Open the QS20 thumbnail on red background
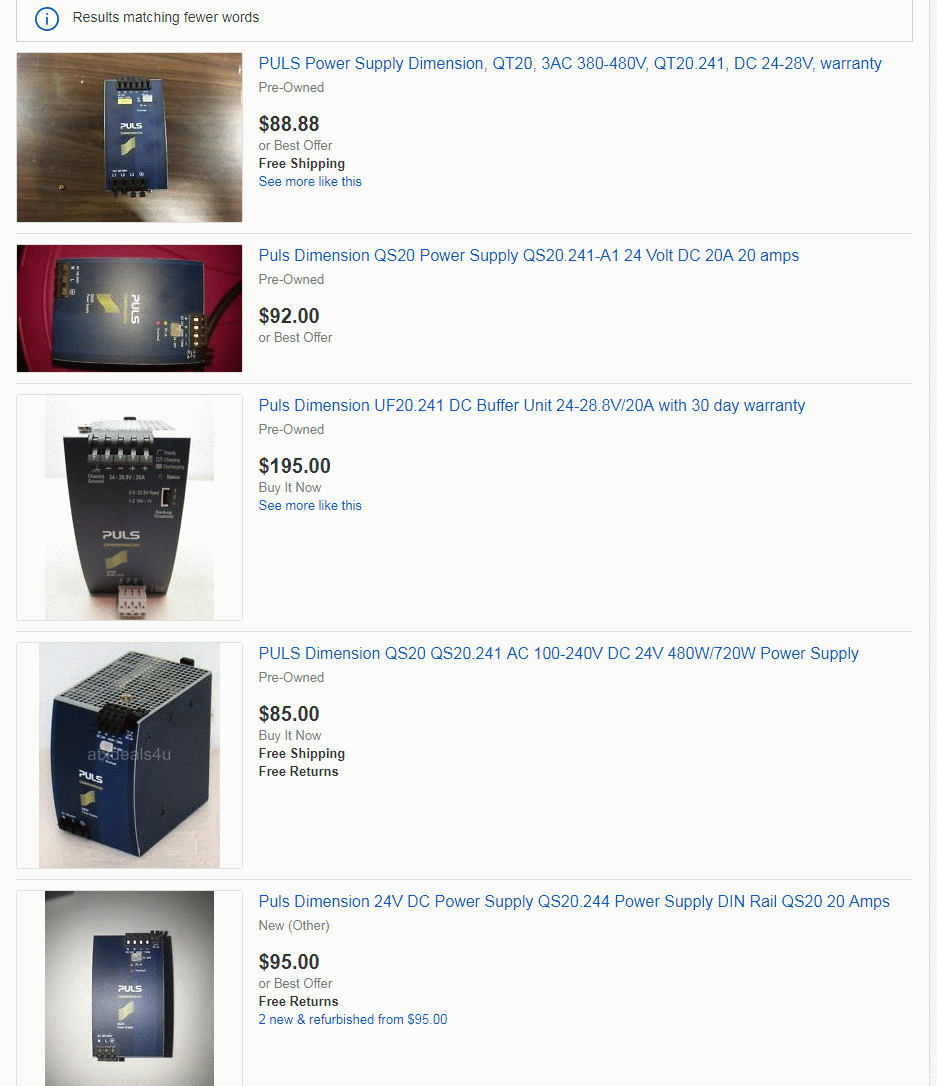Image resolution: width=937 pixels, height=1086 pixels. (130, 308)
